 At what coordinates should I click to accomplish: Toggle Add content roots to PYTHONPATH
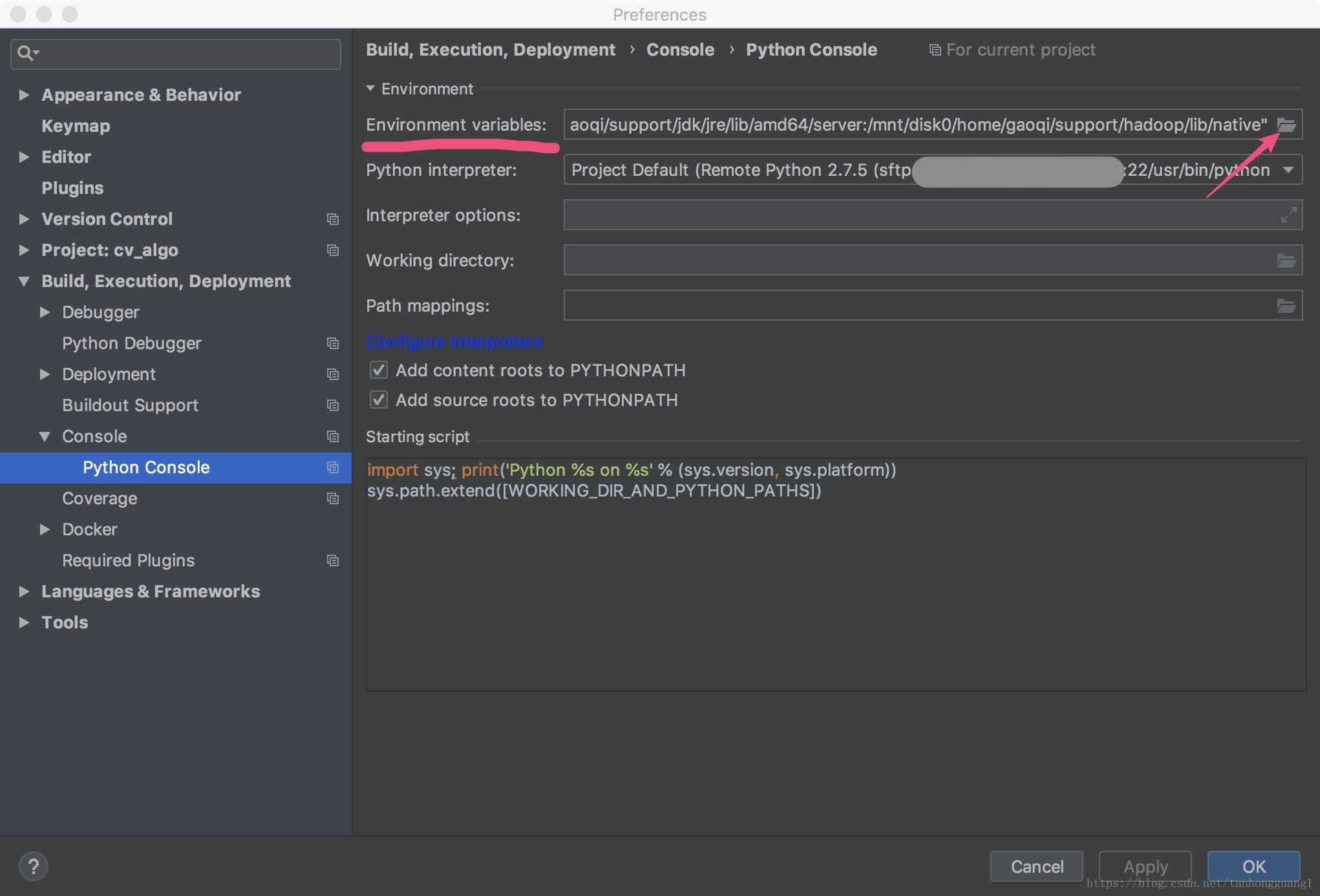[x=379, y=370]
